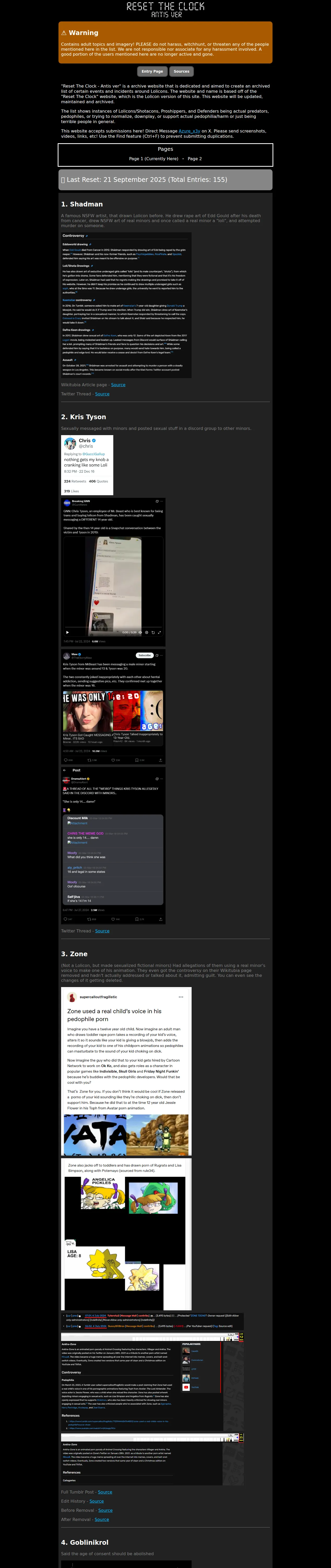Click reply icon on DramaAlert tweet
This screenshot has width=331, height=1568.
tap(66, 919)
